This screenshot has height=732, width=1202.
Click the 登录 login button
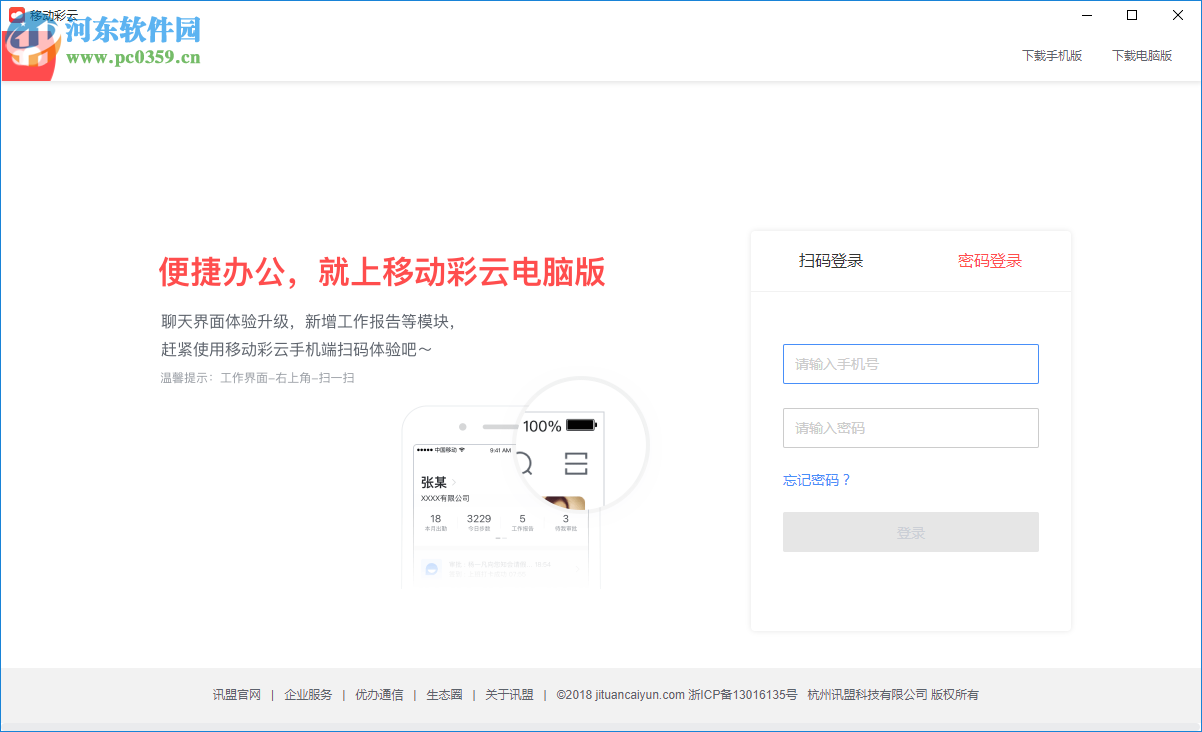point(910,531)
